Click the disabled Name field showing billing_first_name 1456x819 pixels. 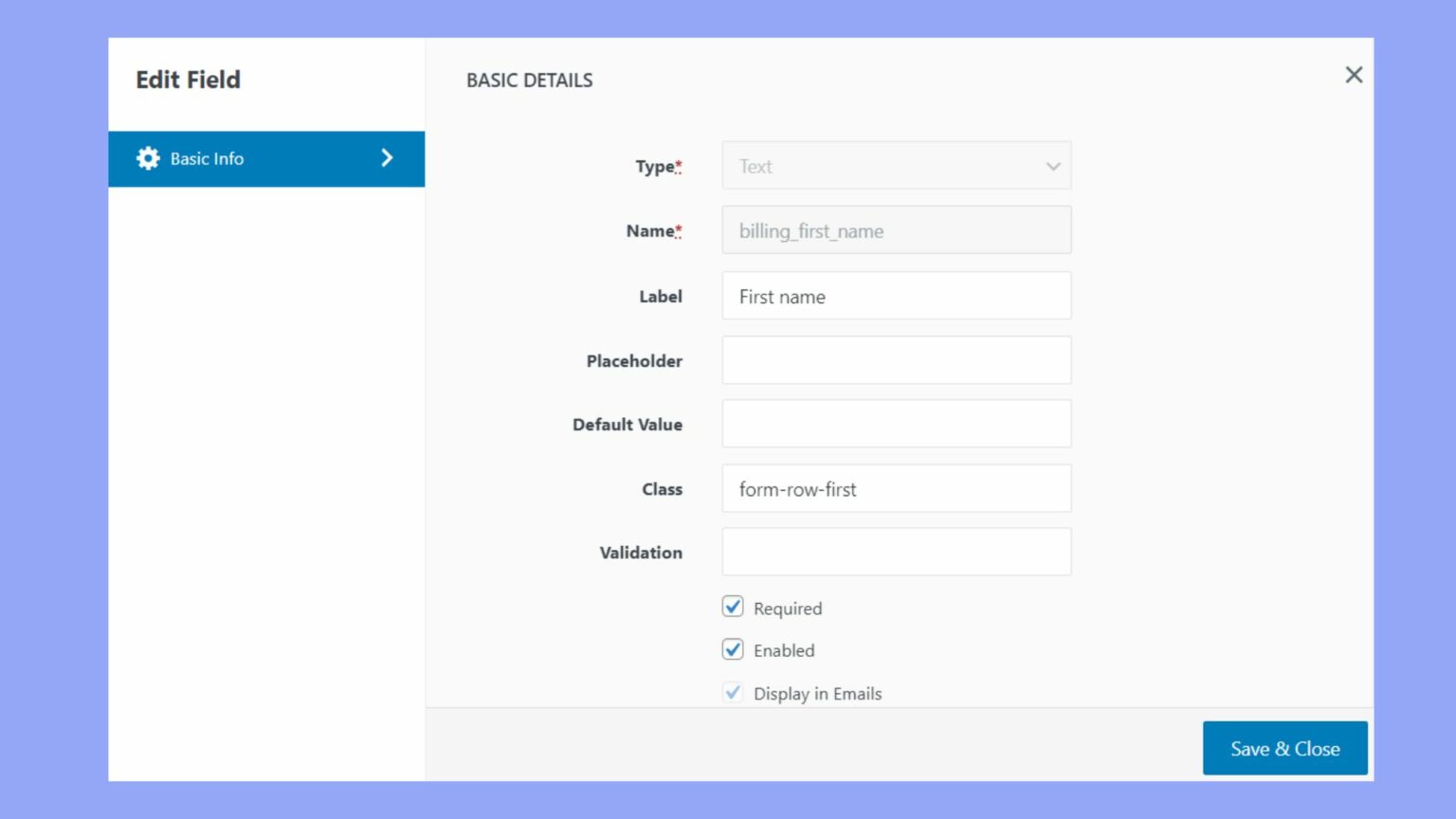pos(896,229)
